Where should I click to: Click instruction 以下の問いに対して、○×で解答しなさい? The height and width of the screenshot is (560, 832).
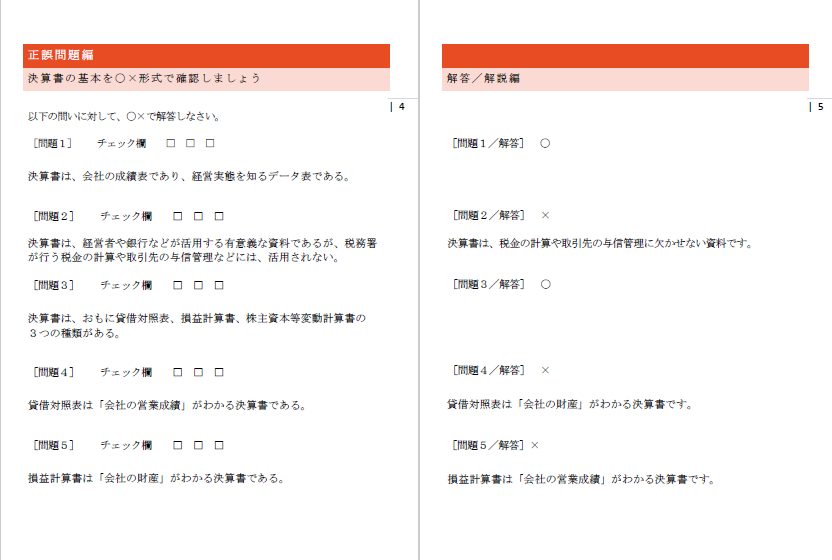[124, 116]
